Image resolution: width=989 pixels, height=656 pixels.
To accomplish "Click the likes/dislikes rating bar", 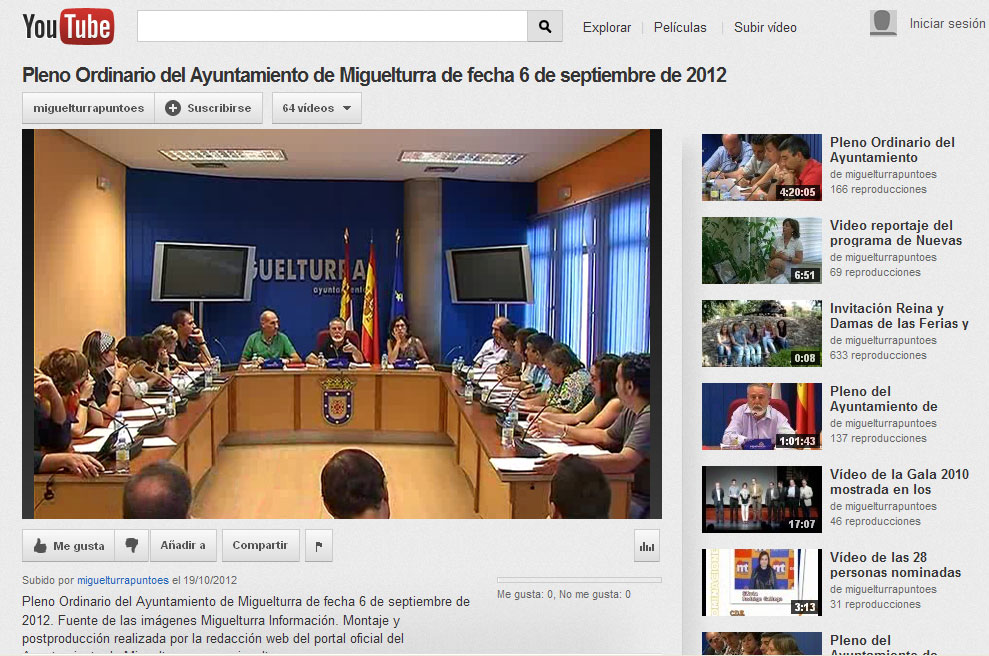I will point(579,580).
